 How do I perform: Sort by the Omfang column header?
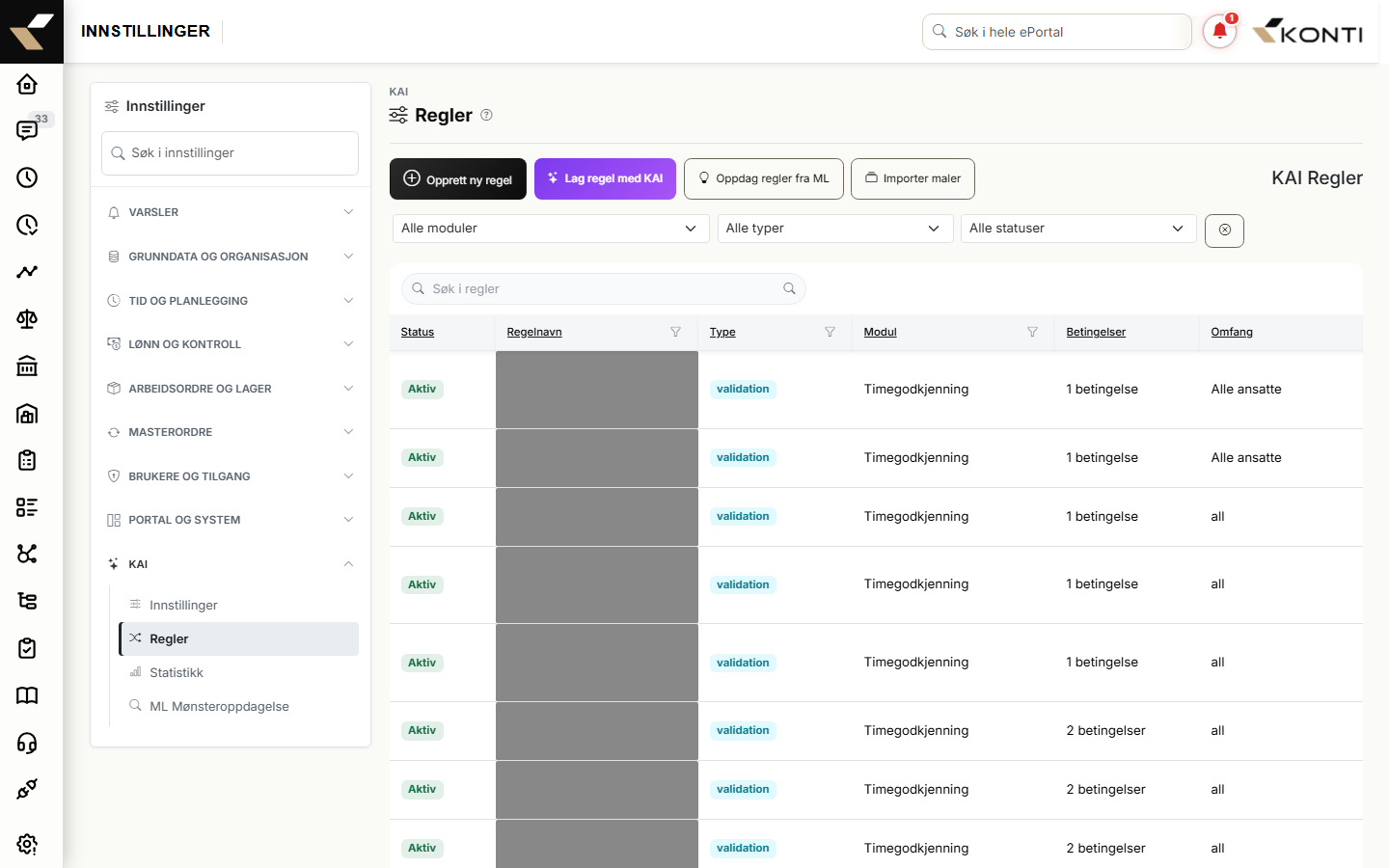1232,332
